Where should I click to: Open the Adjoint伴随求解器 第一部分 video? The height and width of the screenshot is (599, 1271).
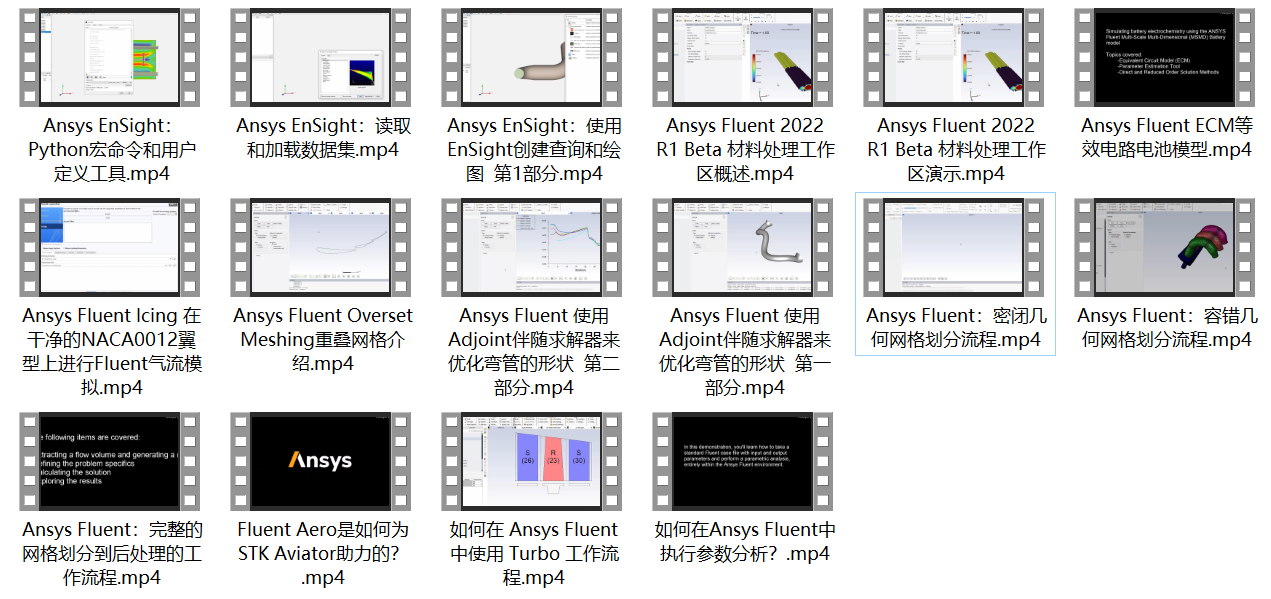743,247
